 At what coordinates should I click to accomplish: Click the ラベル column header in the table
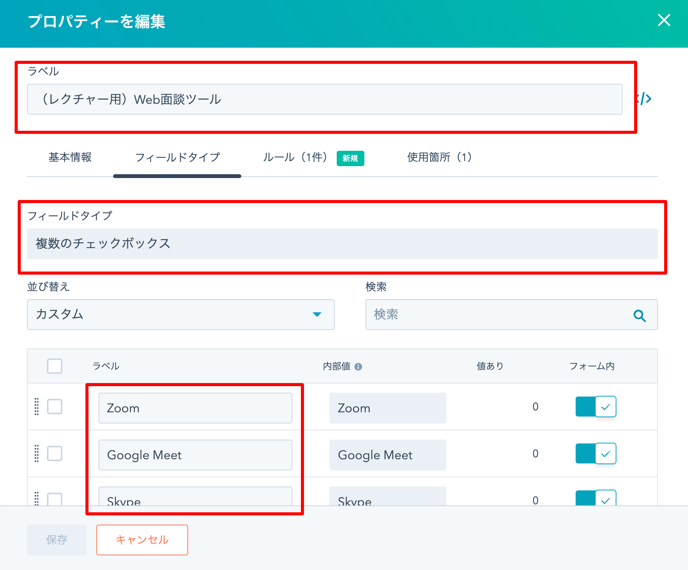pos(106,366)
